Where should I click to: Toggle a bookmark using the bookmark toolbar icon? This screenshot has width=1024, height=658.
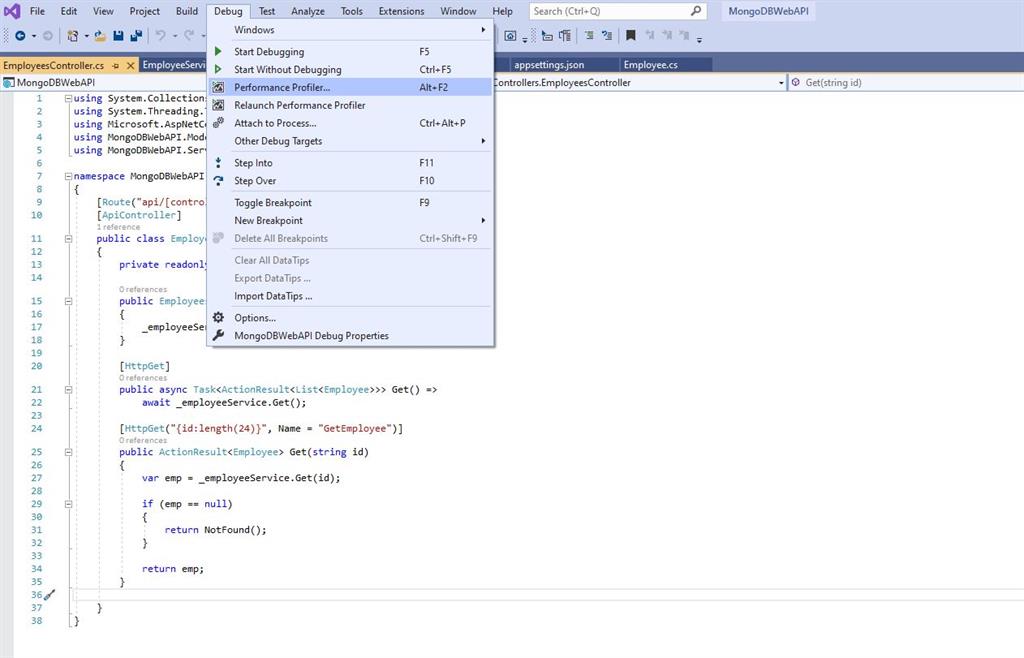tap(630, 35)
